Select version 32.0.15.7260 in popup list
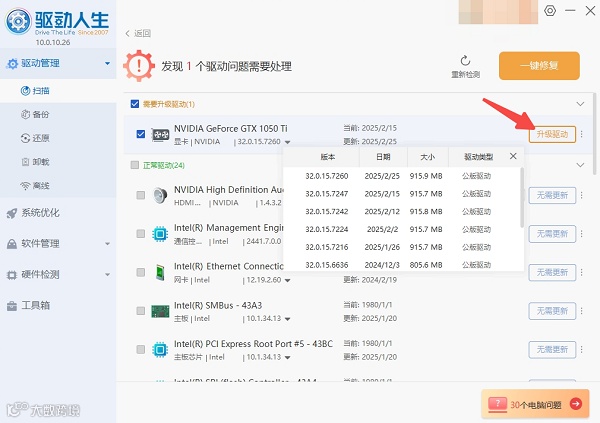The image size is (600, 423). click(x=403, y=176)
